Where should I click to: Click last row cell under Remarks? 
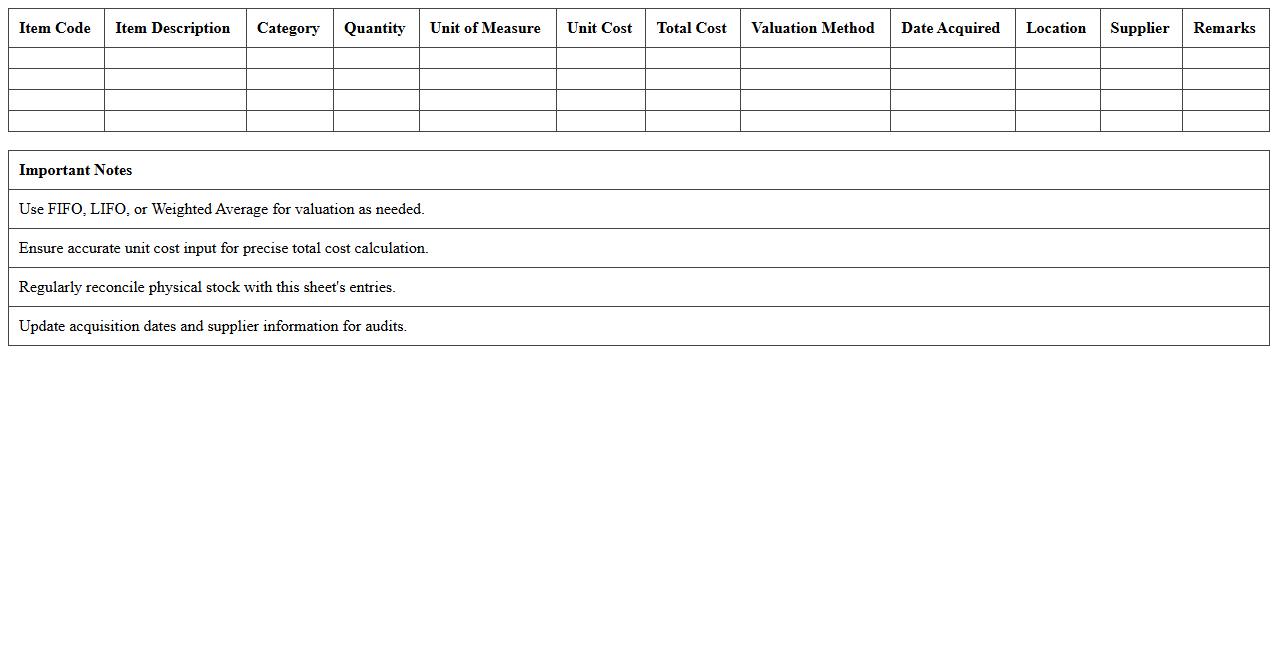click(x=1225, y=121)
